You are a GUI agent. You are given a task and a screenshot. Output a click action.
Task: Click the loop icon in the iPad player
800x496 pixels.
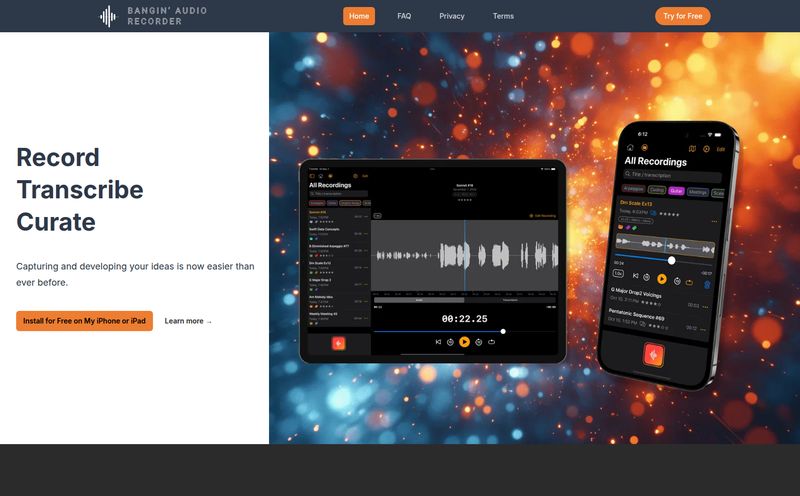(491, 342)
